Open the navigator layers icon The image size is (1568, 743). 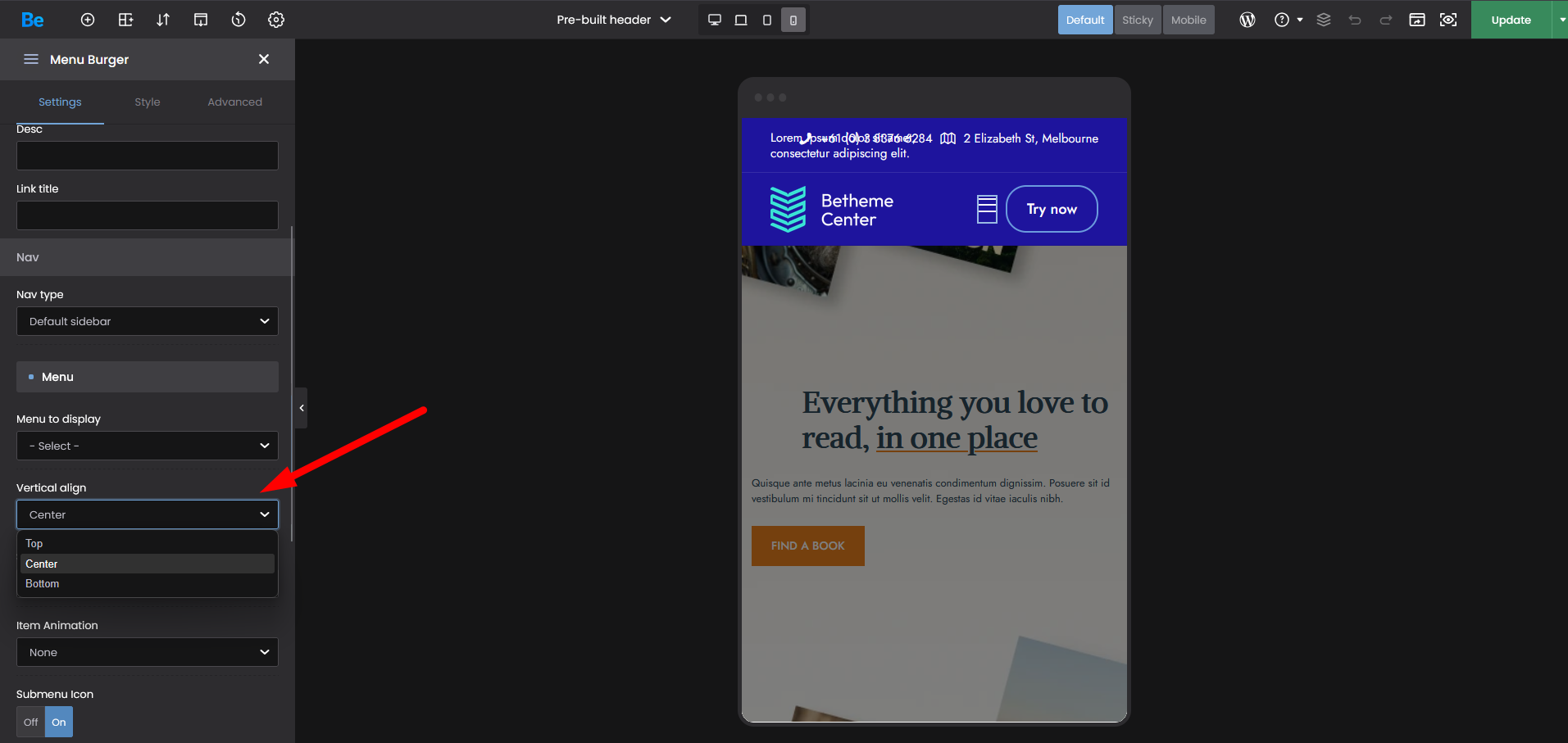(x=1324, y=20)
